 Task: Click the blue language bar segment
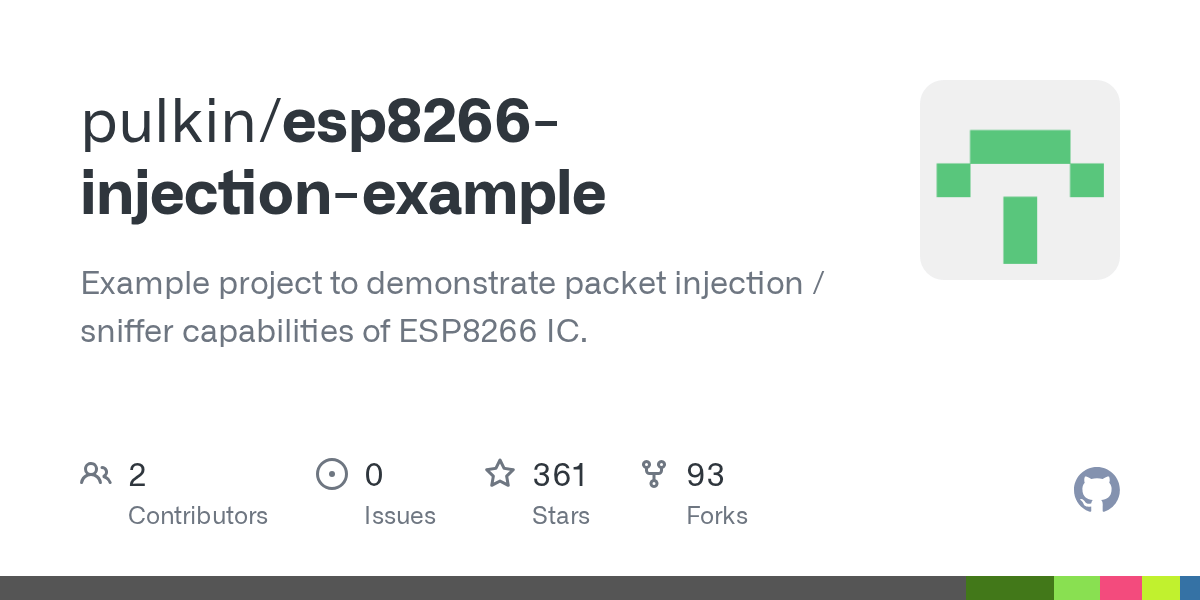click(1190, 588)
